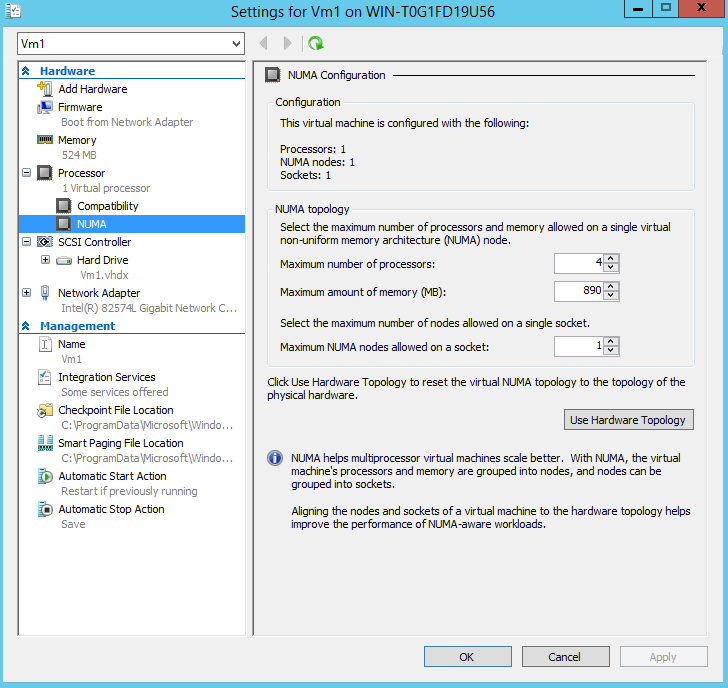Select Smart Paging File Location item
The image size is (728, 688).
coord(121,443)
